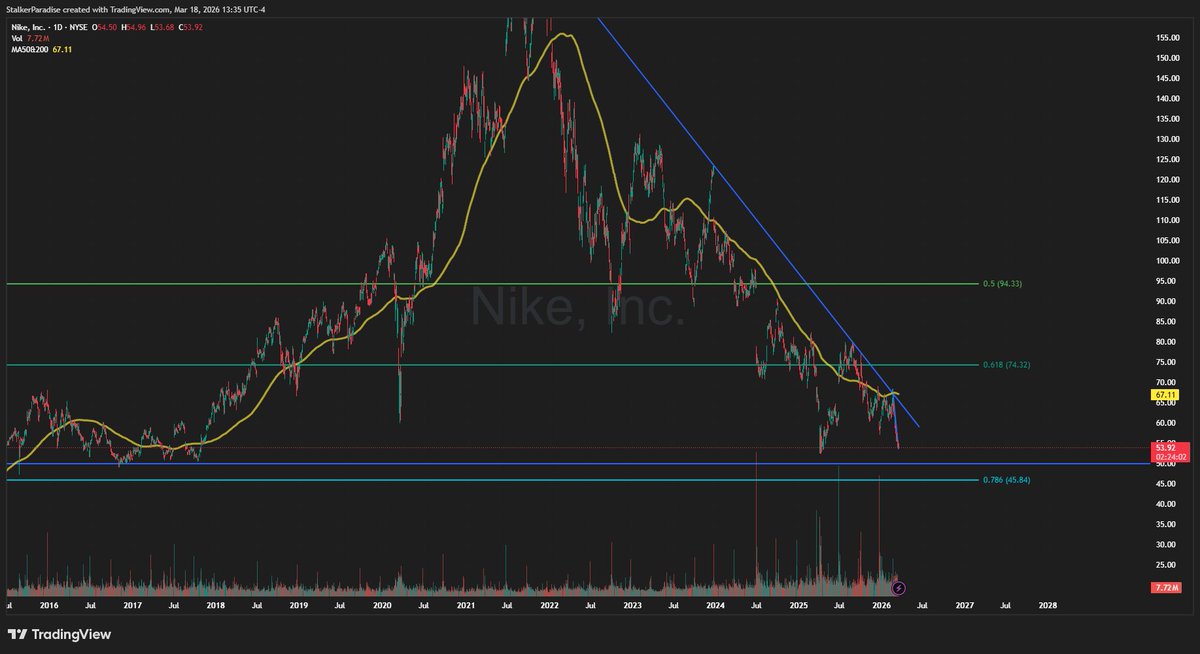The width and height of the screenshot is (1200, 654).
Task: Click the 0.618 (74.32) Fibonacci level label
Action: point(1004,365)
